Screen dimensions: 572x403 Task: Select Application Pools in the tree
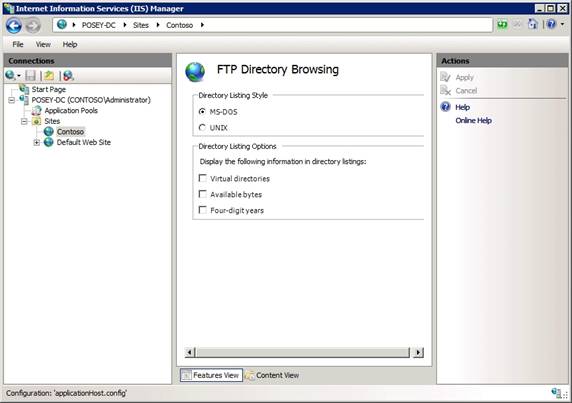coord(71,111)
